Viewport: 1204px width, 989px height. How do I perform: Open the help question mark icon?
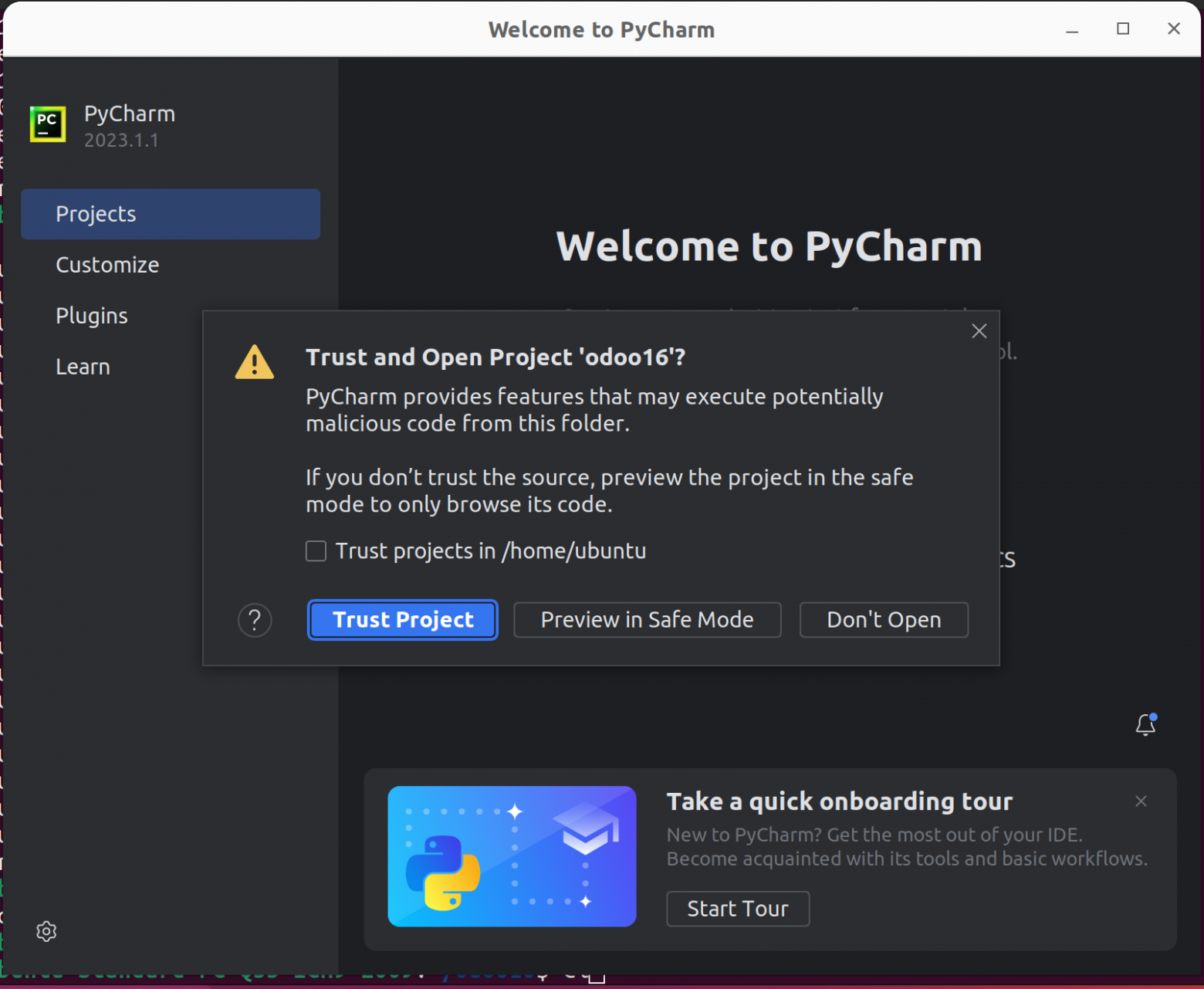255,620
